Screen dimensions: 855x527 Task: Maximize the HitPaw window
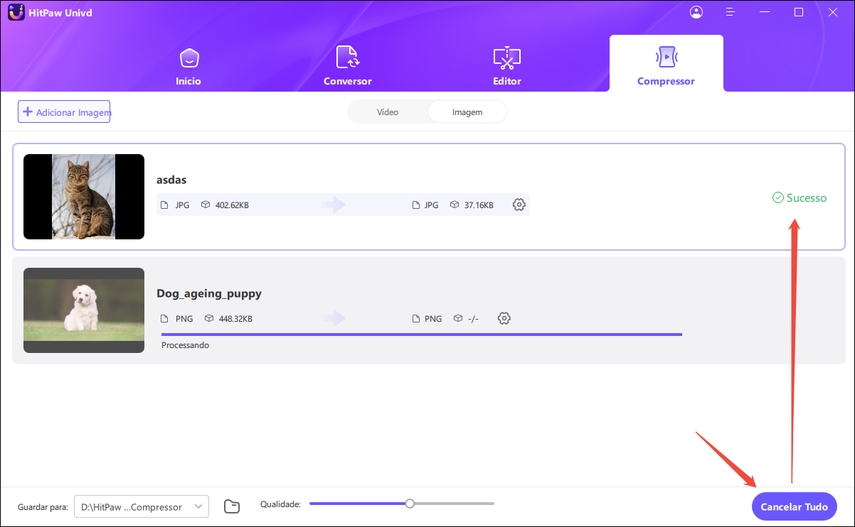click(x=798, y=12)
